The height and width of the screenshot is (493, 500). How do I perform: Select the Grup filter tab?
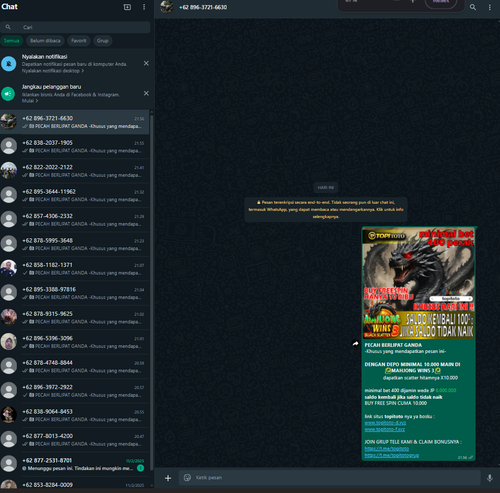(103, 41)
